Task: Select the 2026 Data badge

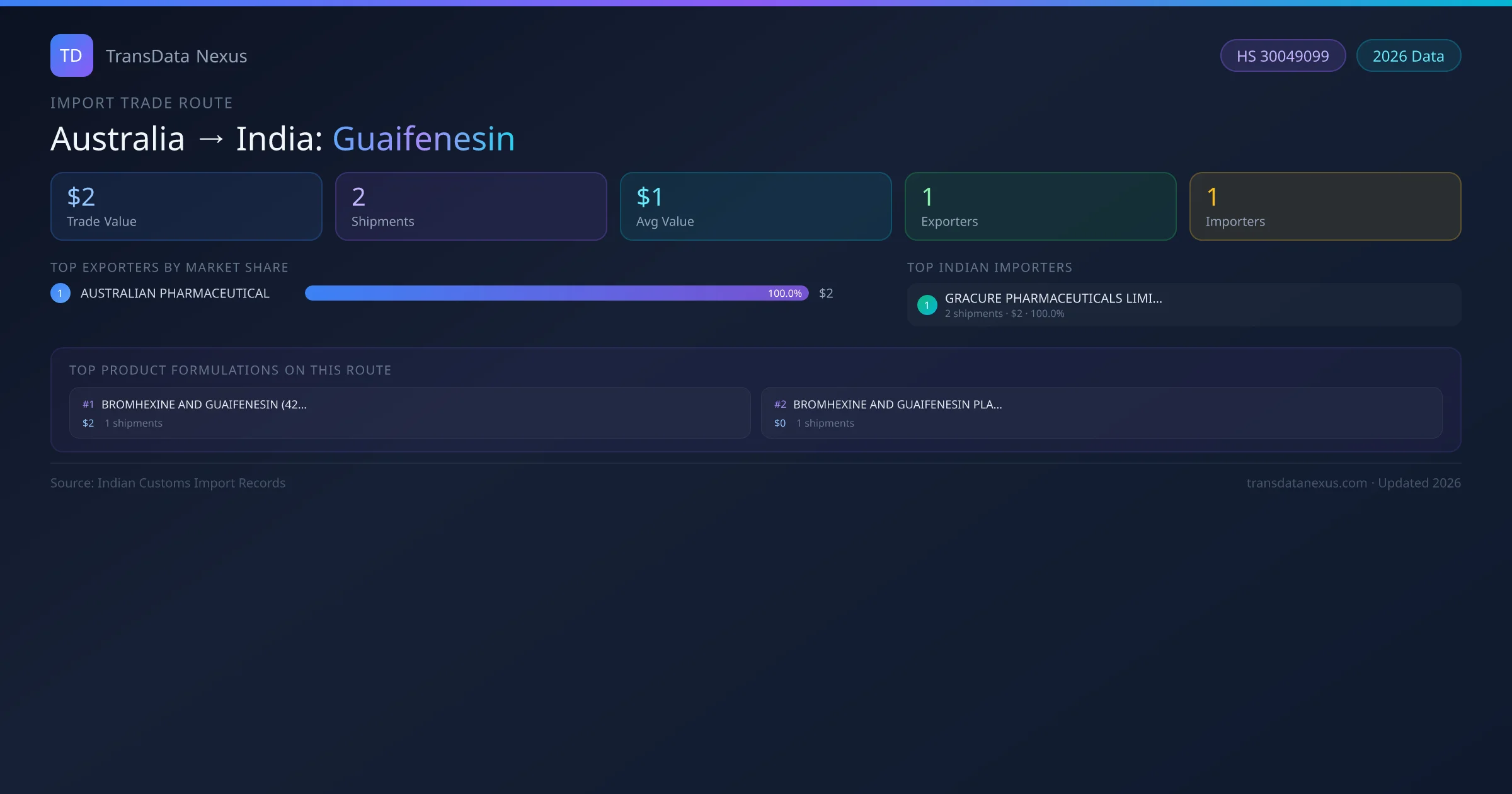Action: coord(1407,56)
